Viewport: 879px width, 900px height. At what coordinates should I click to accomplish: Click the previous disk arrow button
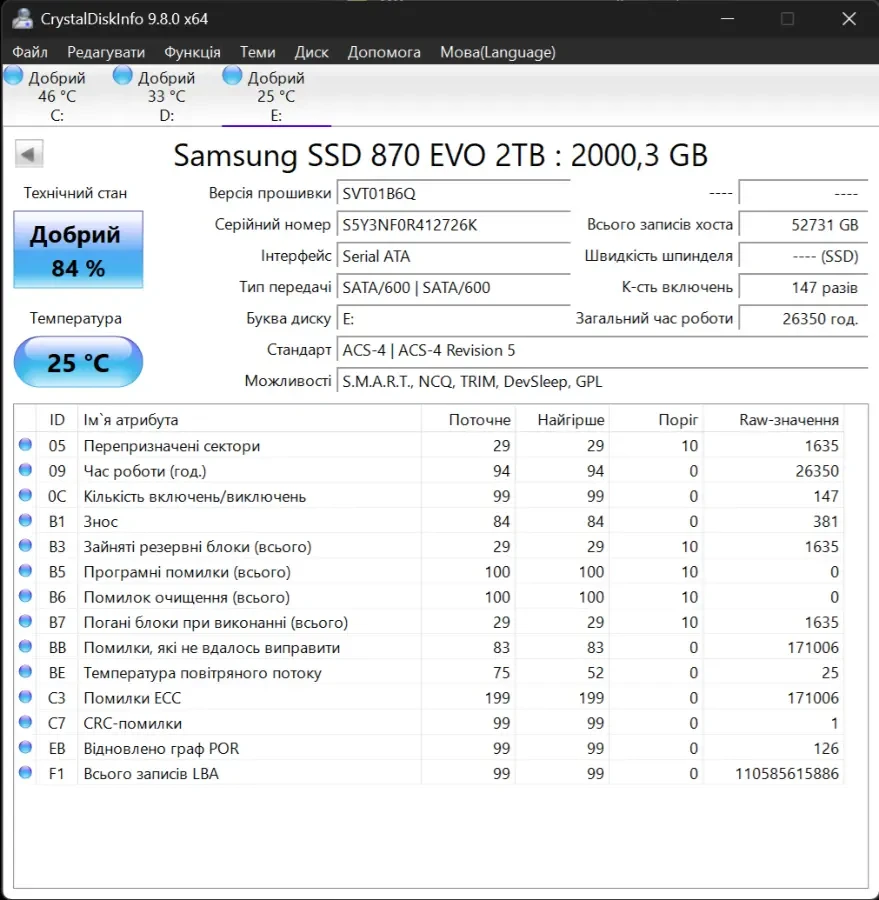click(29, 154)
